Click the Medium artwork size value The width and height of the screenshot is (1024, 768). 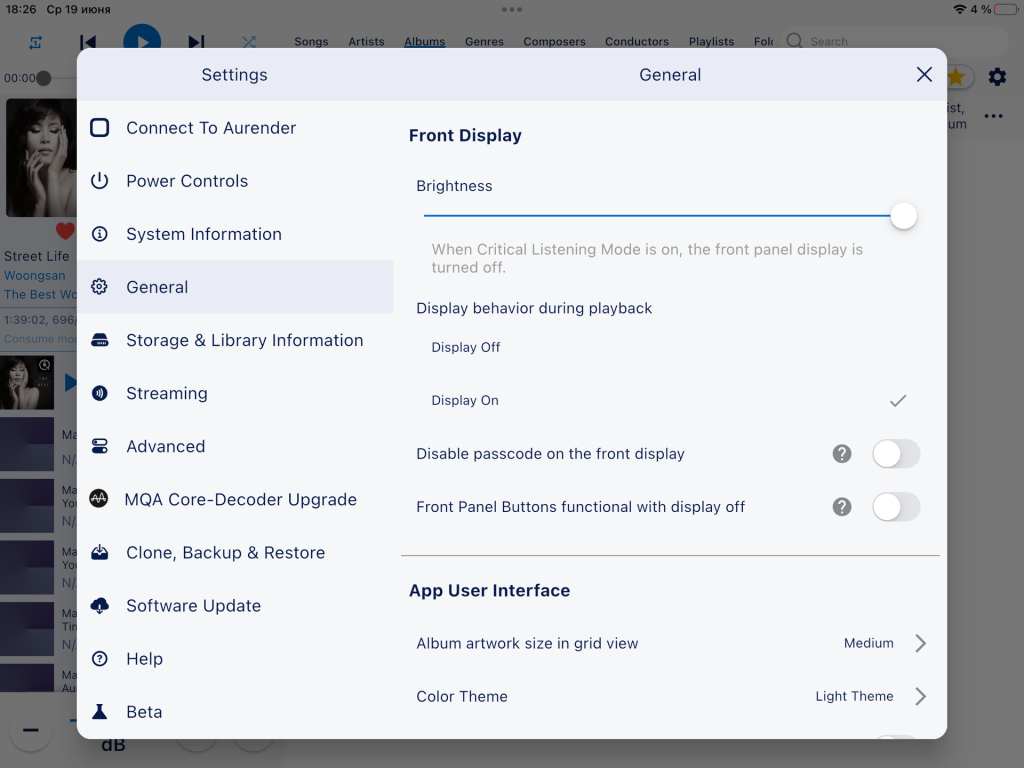[868, 643]
